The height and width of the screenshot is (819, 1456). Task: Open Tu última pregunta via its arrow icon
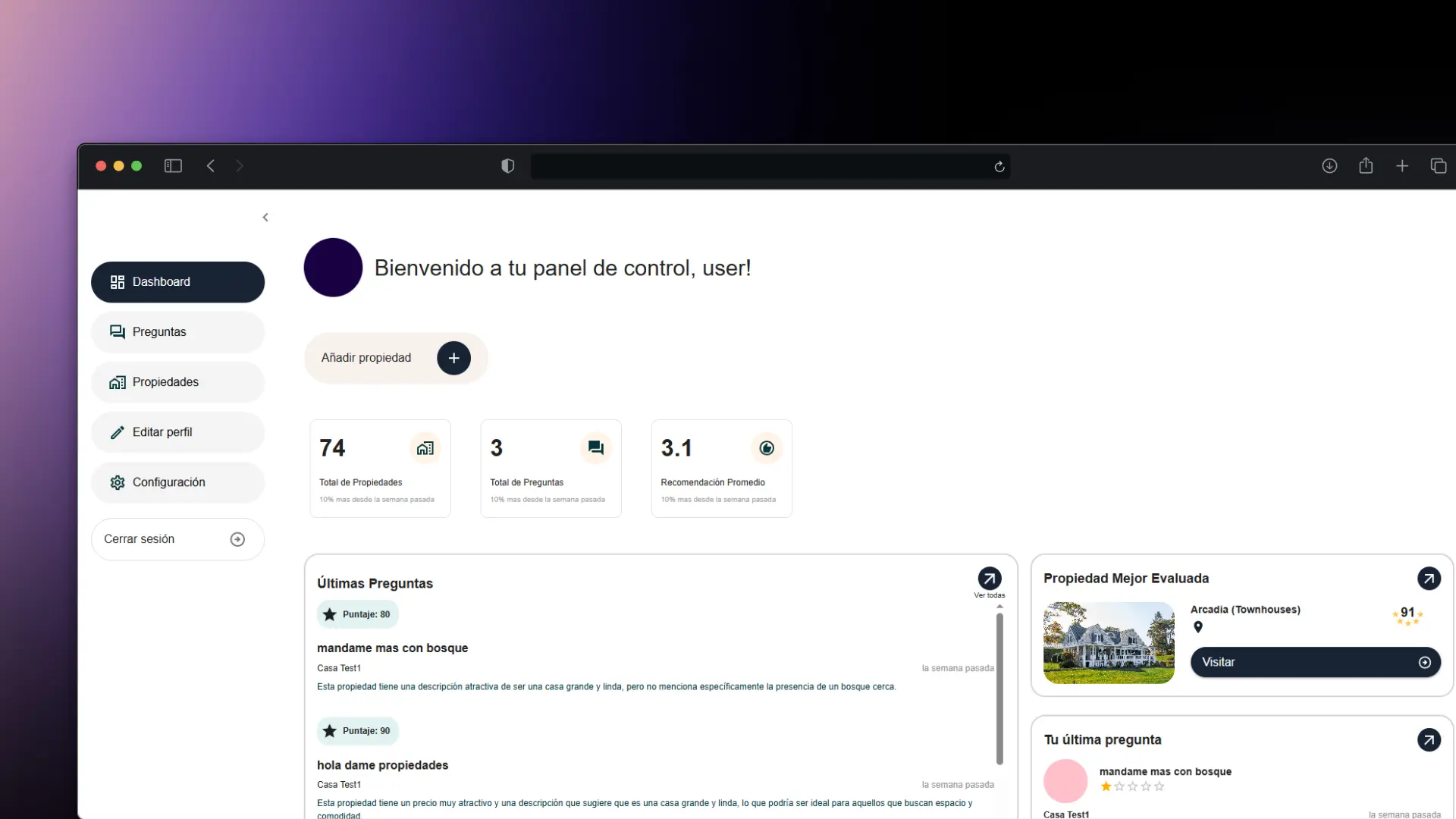[x=1429, y=739]
